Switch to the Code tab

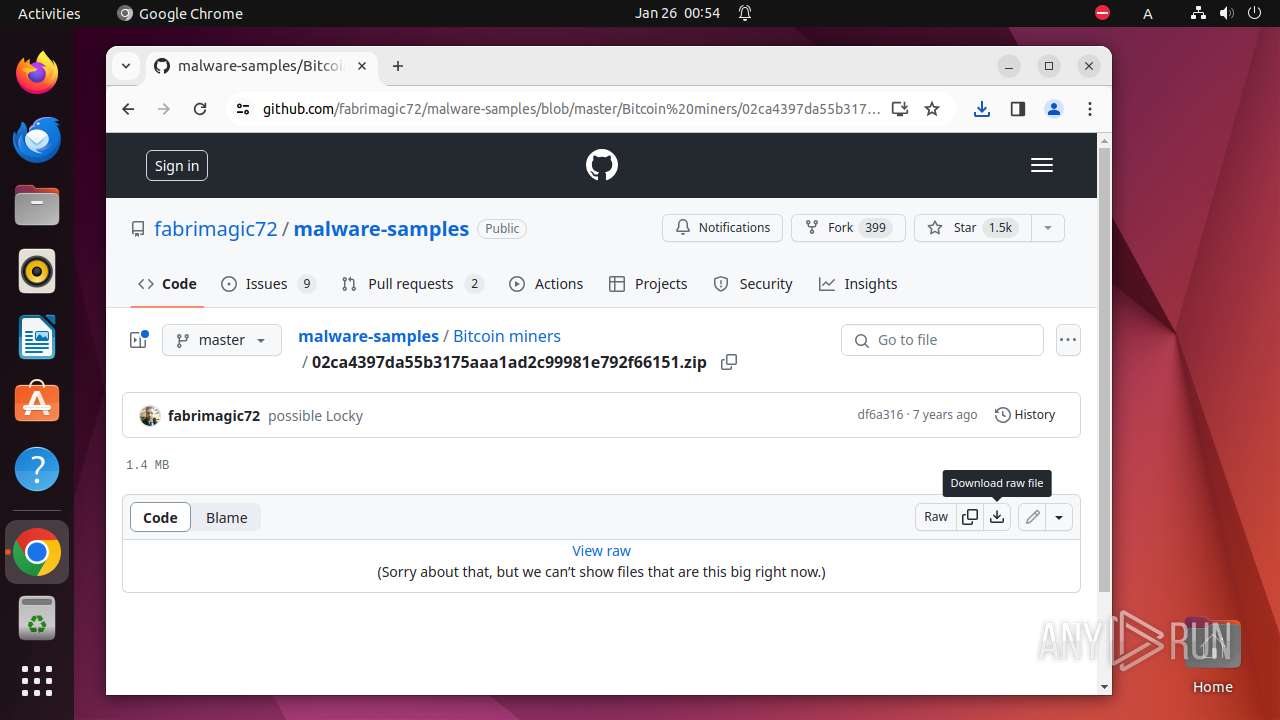[167, 284]
